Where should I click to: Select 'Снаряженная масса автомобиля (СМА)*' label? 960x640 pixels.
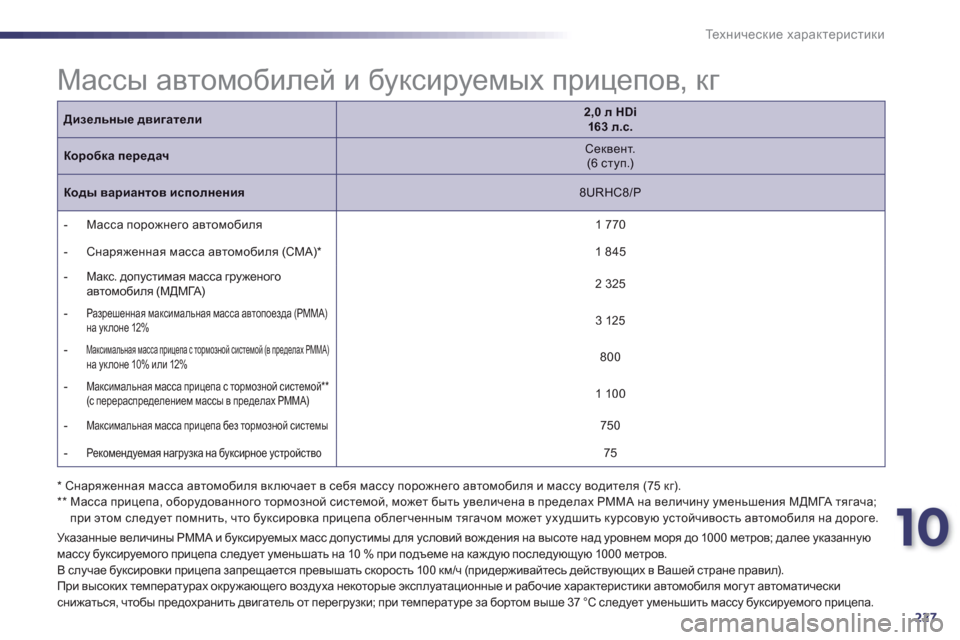tap(204, 252)
